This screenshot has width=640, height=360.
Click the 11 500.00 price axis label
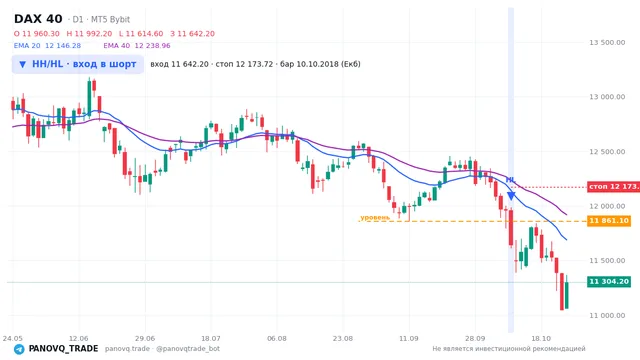click(607, 260)
